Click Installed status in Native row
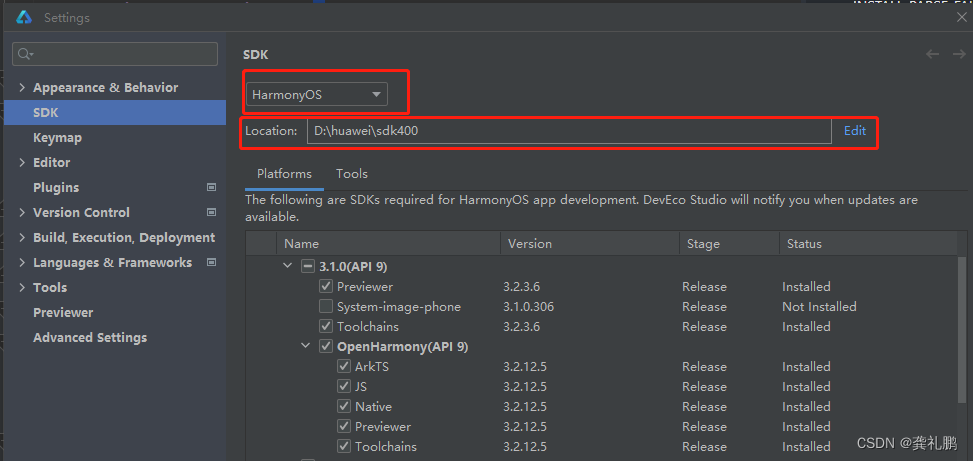The height and width of the screenshot is (461, 973). point(806,406)
